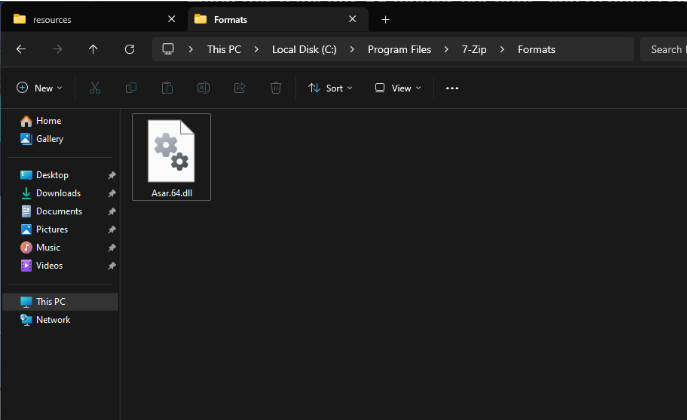Open Downloads in the navigation pane

pyautogui.click(x=58, y=193)
